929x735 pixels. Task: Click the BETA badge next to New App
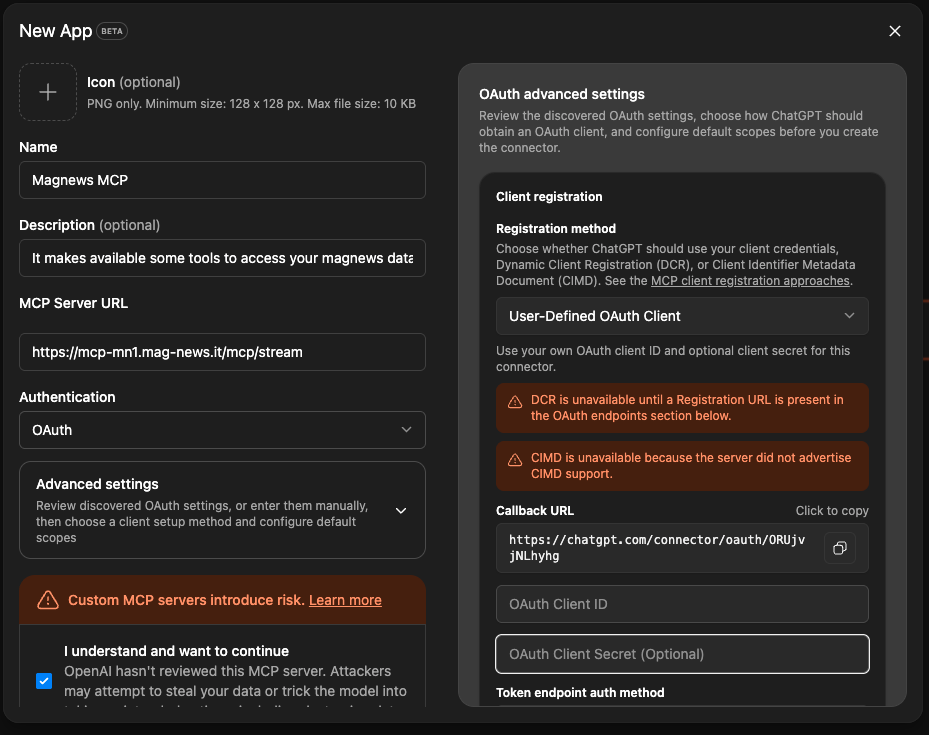[x=112, y=31]
